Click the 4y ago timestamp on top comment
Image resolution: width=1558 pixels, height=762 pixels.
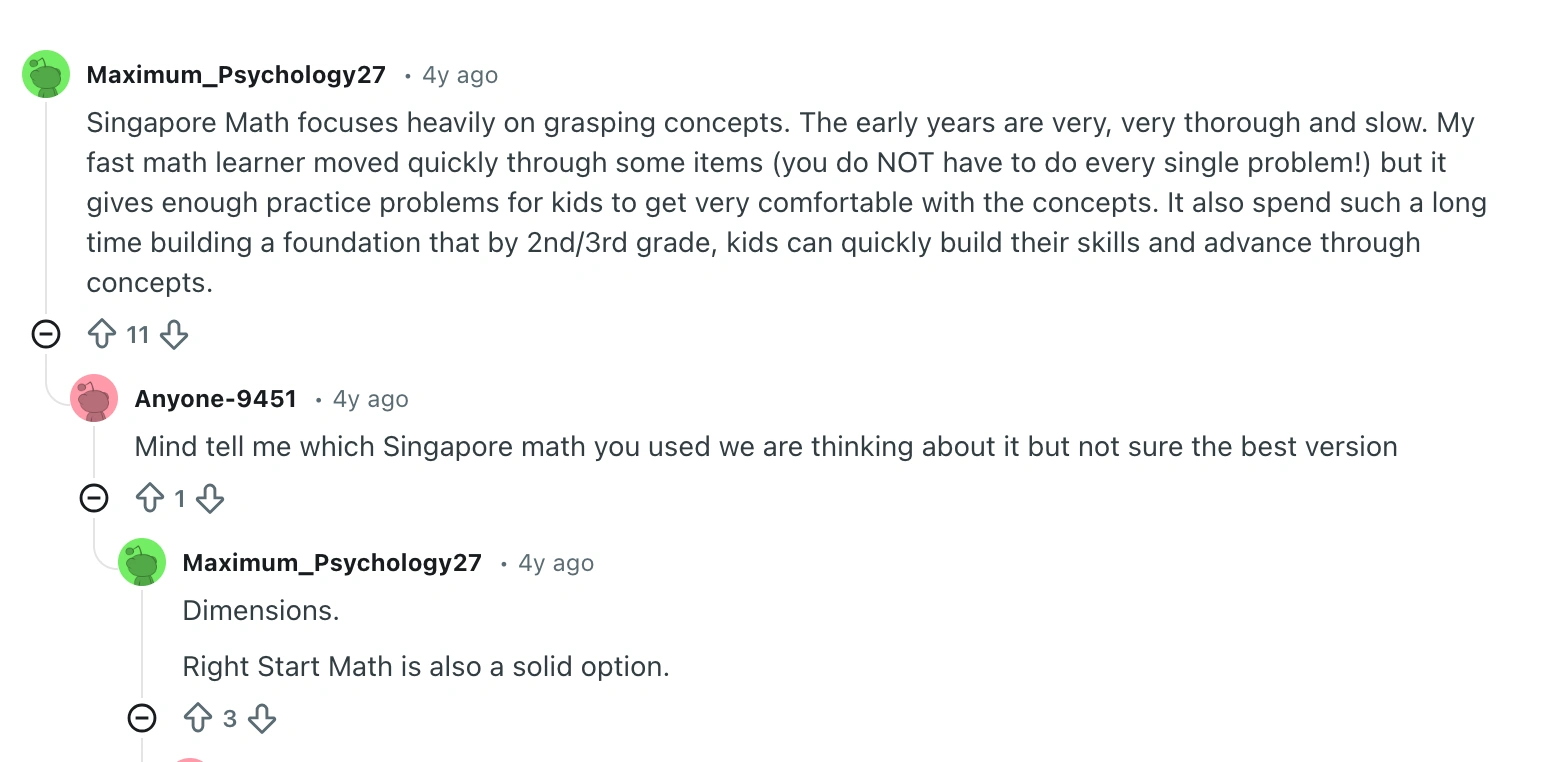(x=459, y=74)
